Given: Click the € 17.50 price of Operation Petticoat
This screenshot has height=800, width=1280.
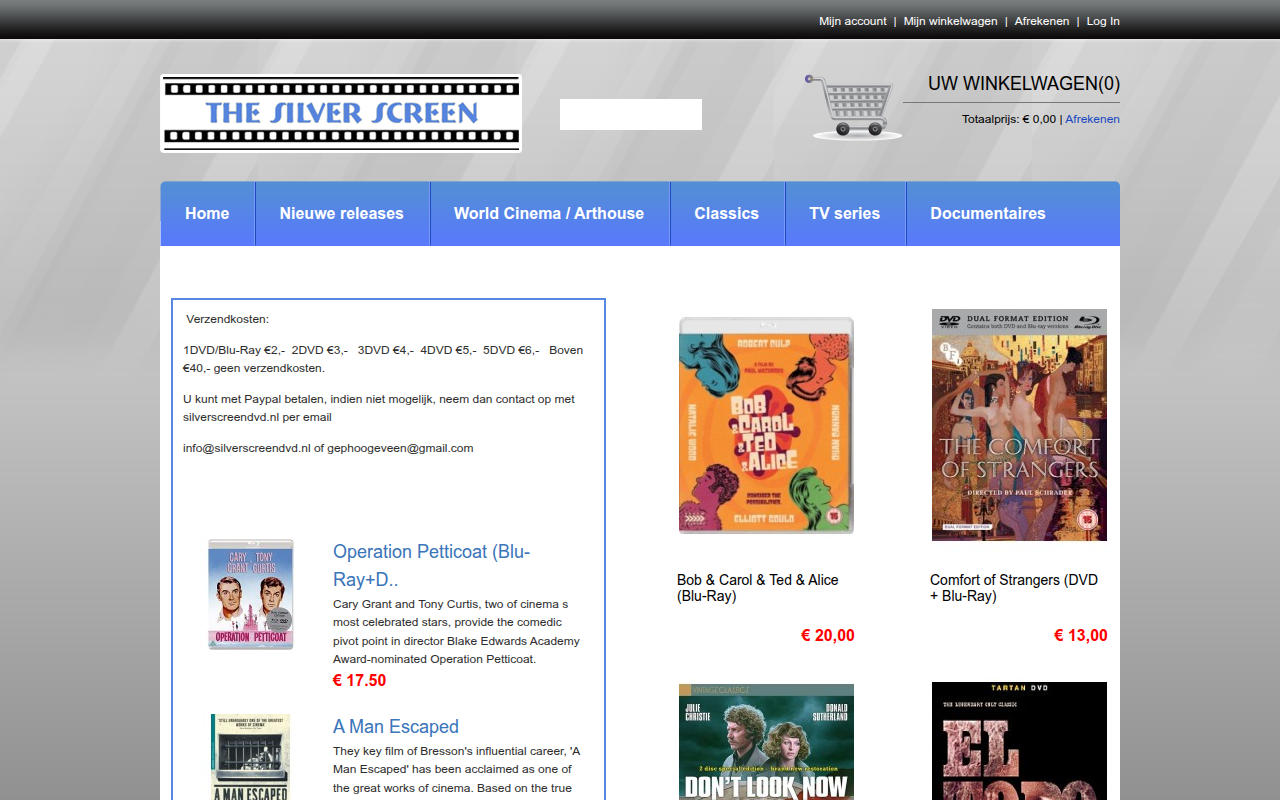Looking at the screenshot, I should click(x=359, y=681).
